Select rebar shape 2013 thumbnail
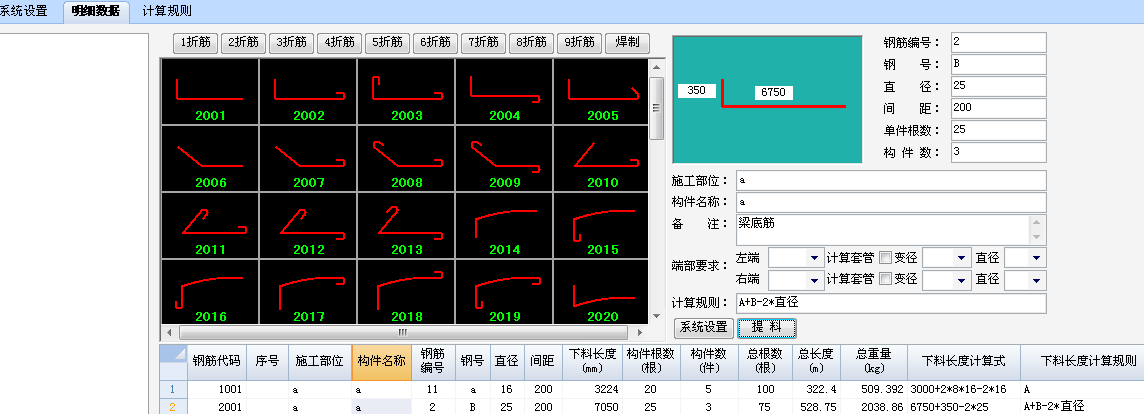This screenshot has width=1144, height=414. tap(406, 225)
